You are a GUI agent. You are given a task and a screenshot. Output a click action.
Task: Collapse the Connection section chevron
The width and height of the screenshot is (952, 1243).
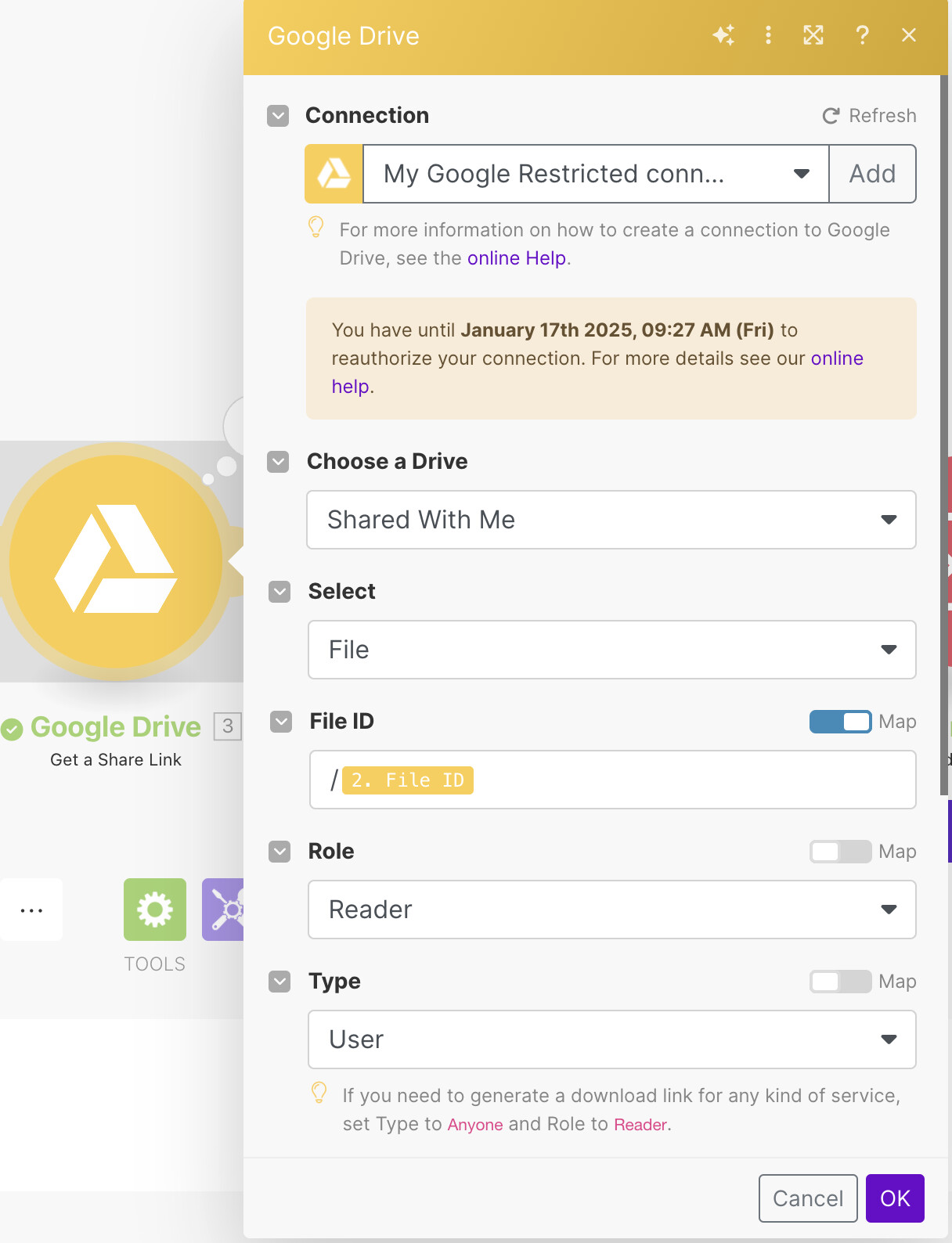[x=278, y=116]
